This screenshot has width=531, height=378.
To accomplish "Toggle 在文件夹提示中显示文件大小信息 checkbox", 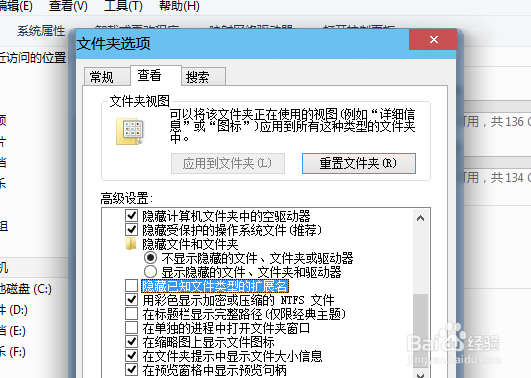I will pyautogui.click(x=131, y=356).
